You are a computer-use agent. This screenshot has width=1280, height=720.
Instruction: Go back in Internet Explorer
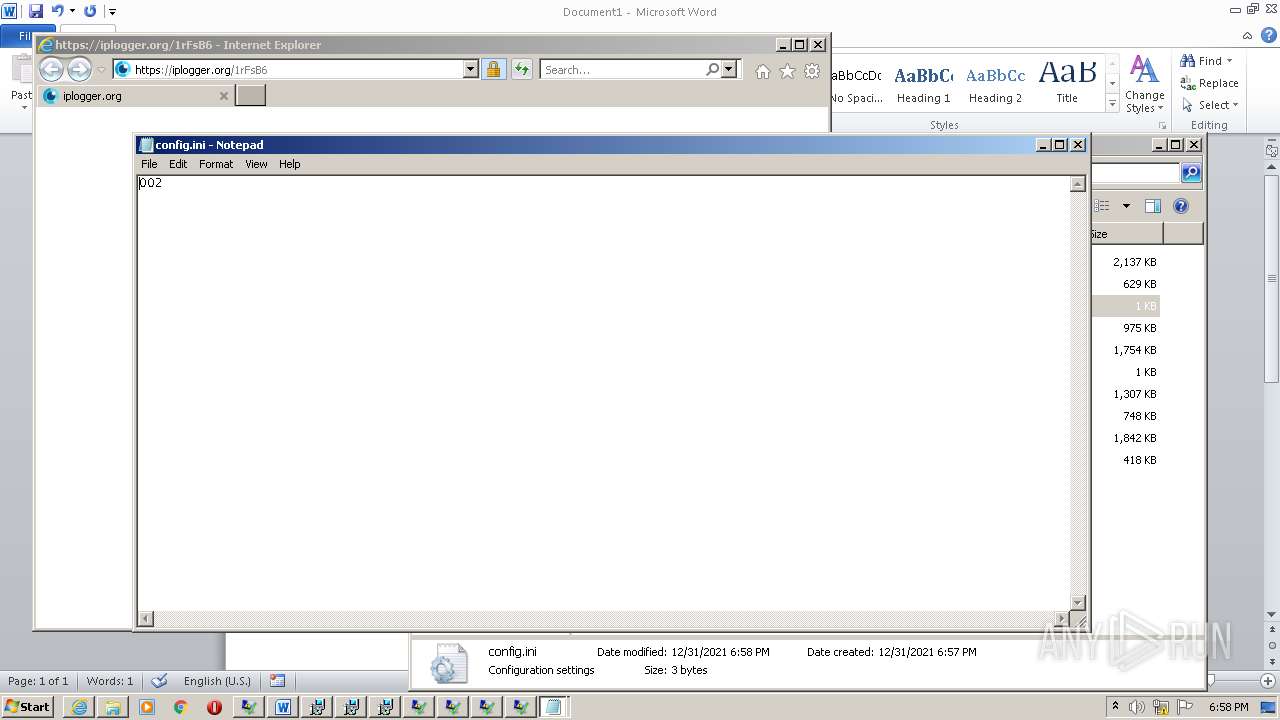51,69
